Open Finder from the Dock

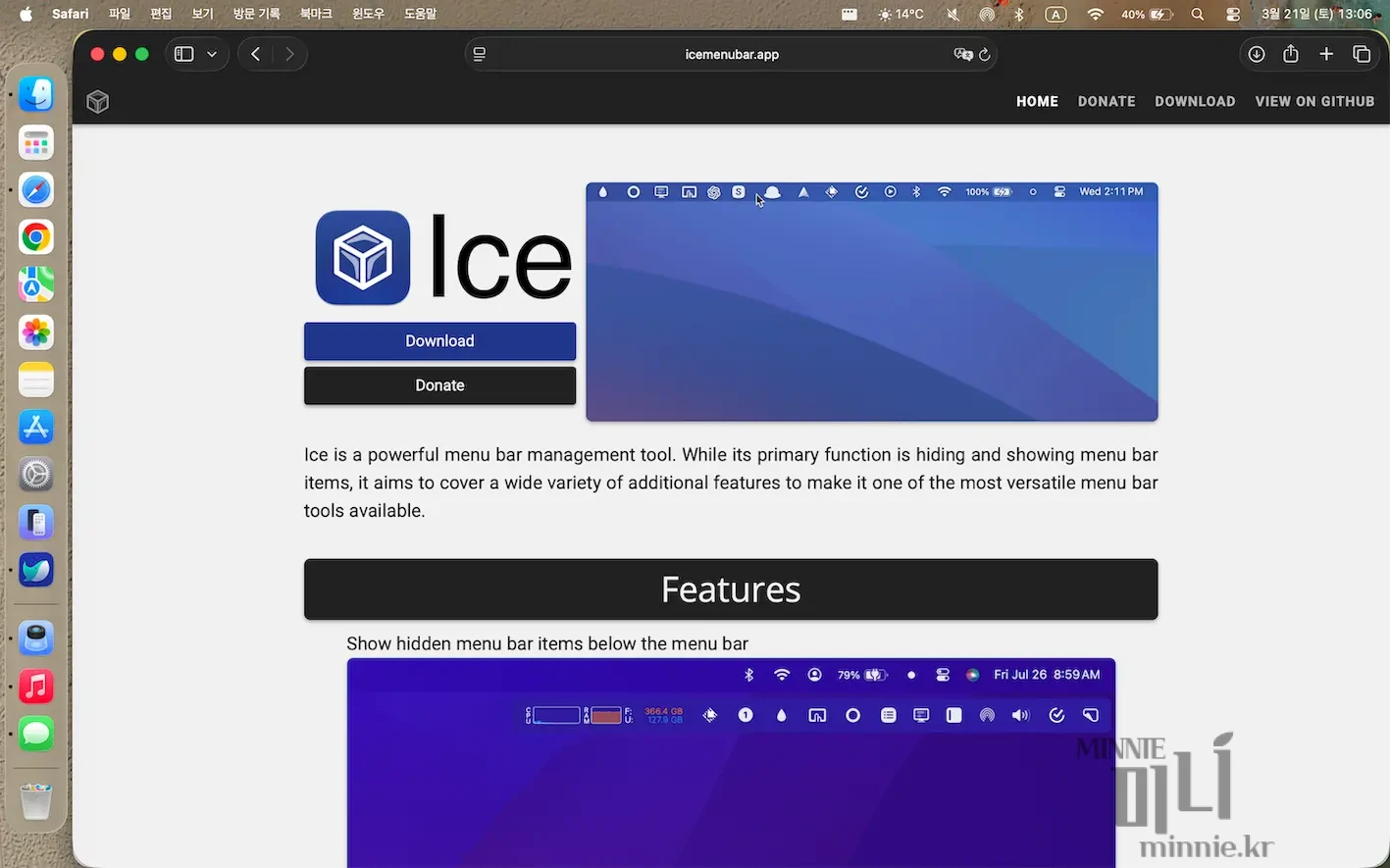coord(36,94)
